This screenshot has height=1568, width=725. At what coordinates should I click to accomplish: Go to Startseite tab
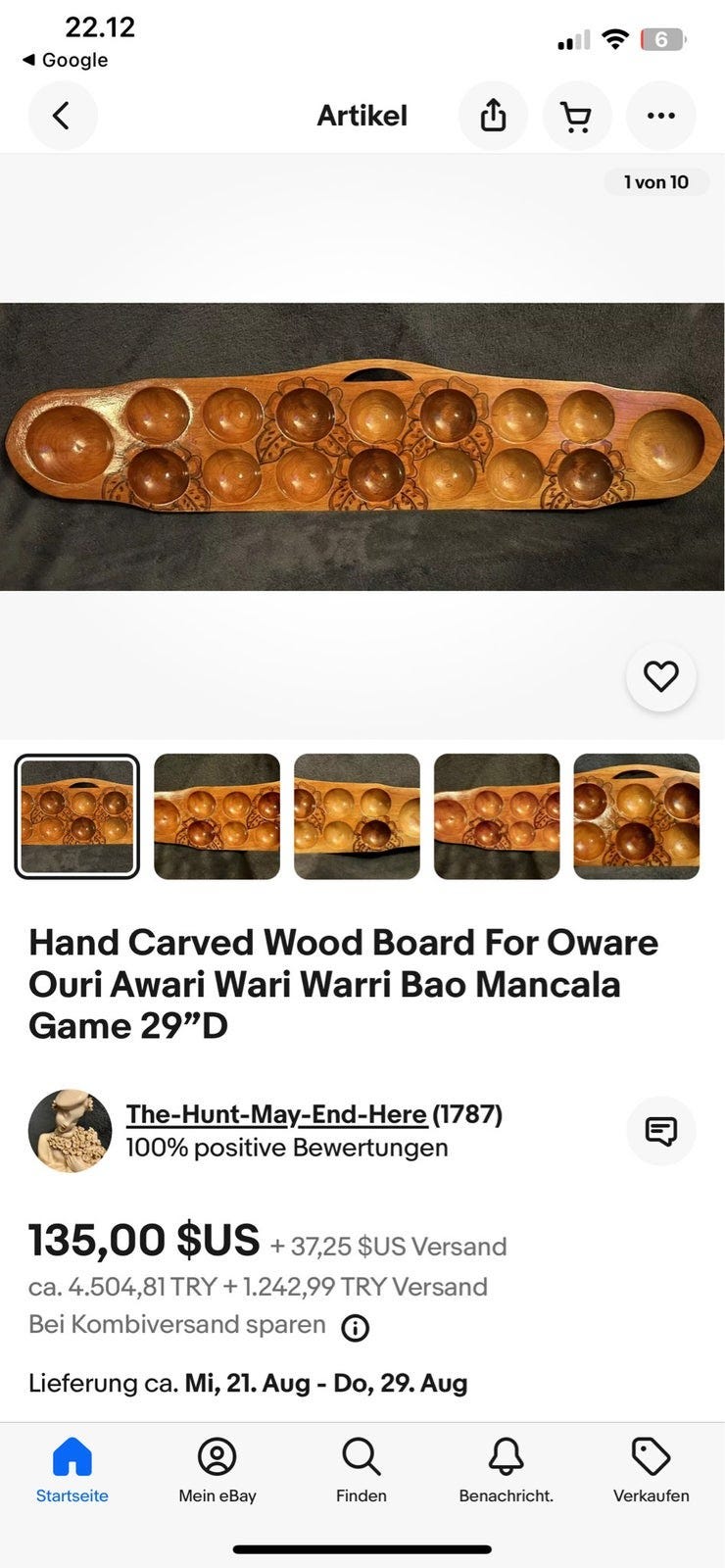tap(72, 1470)
